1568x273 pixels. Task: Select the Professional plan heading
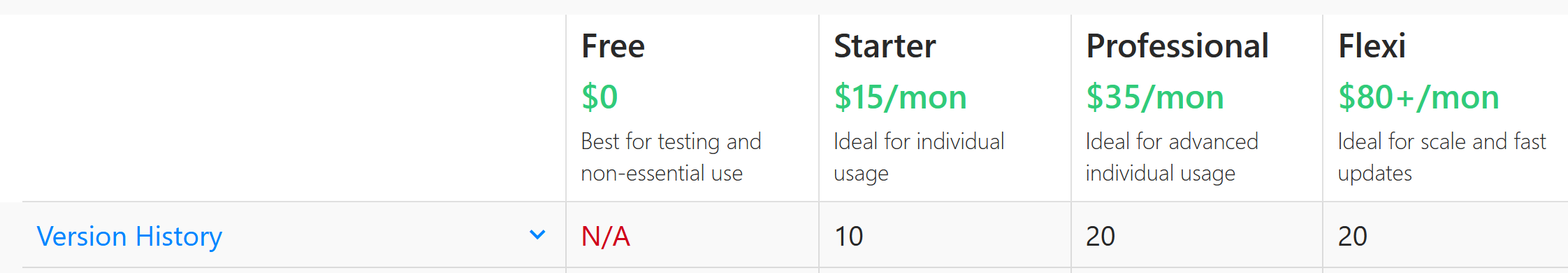pyautogui.click(x=1177, y=46)
